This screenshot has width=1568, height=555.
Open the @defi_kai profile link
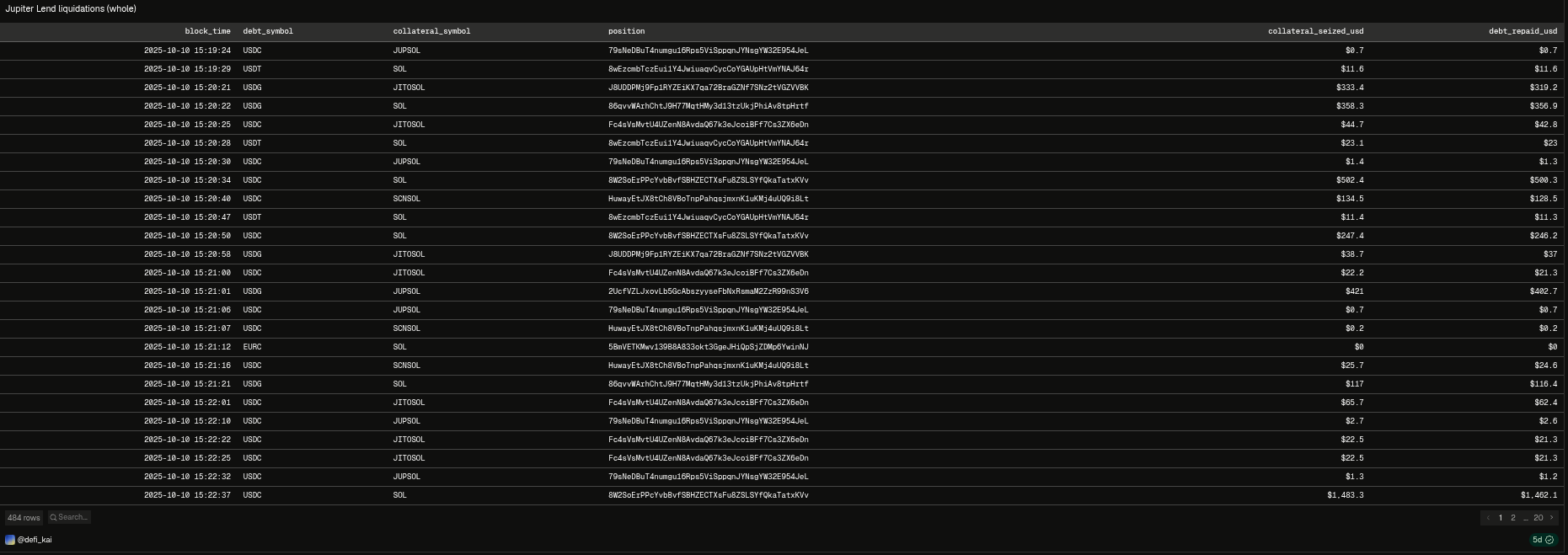pyautogui.click(x=35, y=540)
